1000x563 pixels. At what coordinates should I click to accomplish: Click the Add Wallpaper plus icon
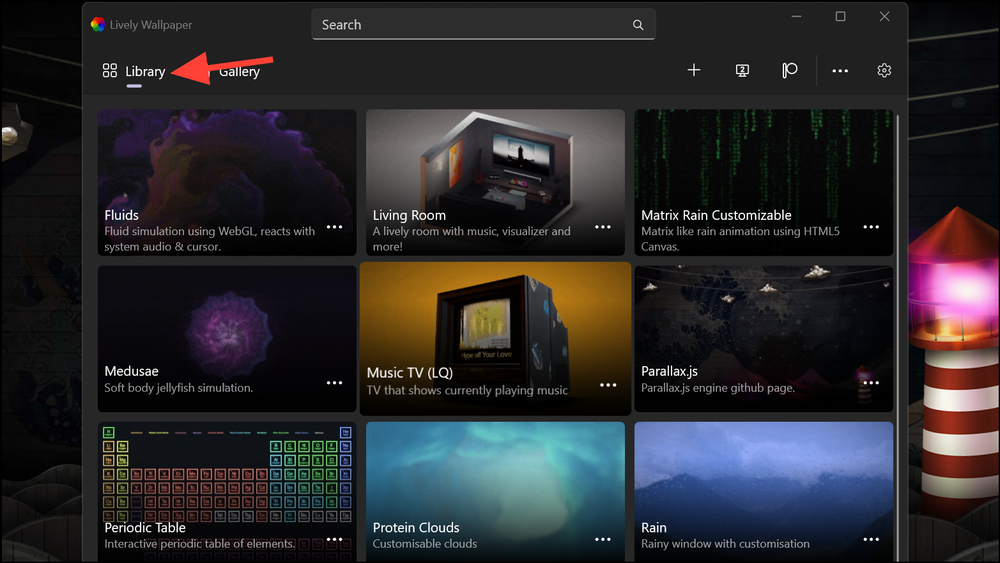click(x=694, y=70)
